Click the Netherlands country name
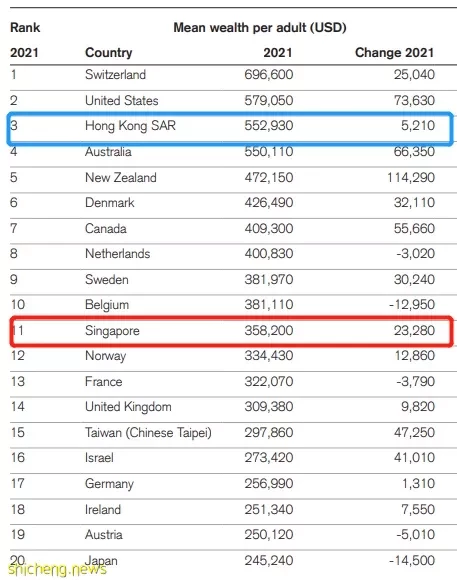457x580 pixels. pyautogui.click(x=118, y=254)
